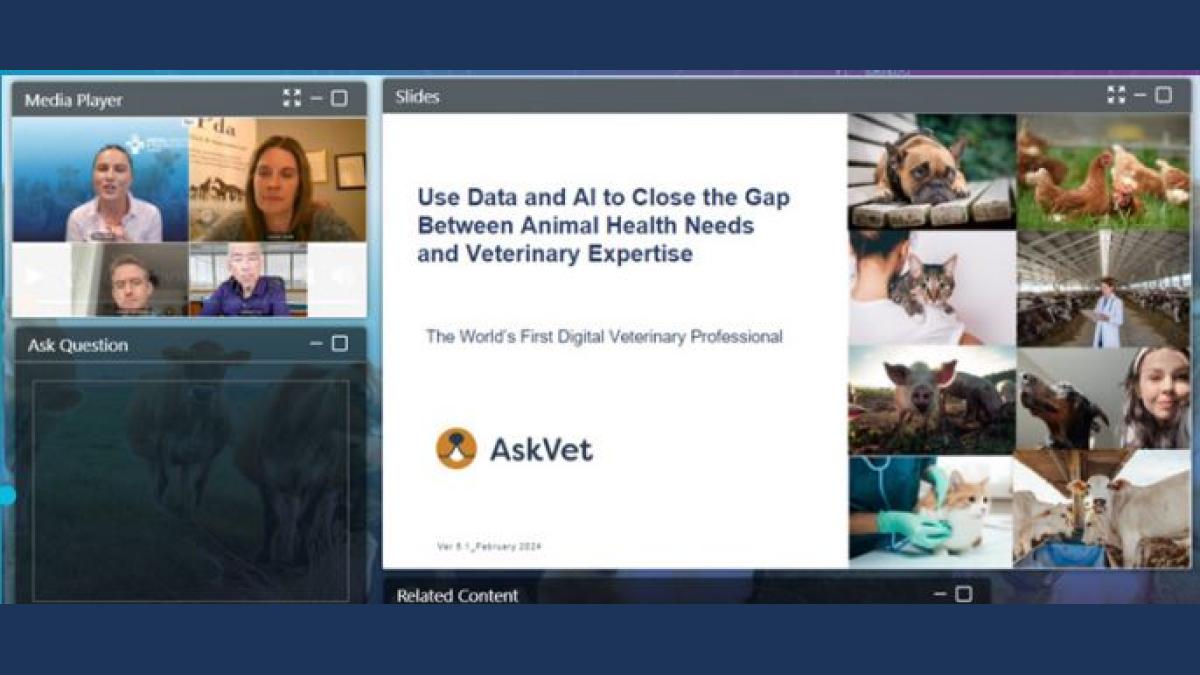
Task: Maximize the Slides panel
Action: [1164, 95]
